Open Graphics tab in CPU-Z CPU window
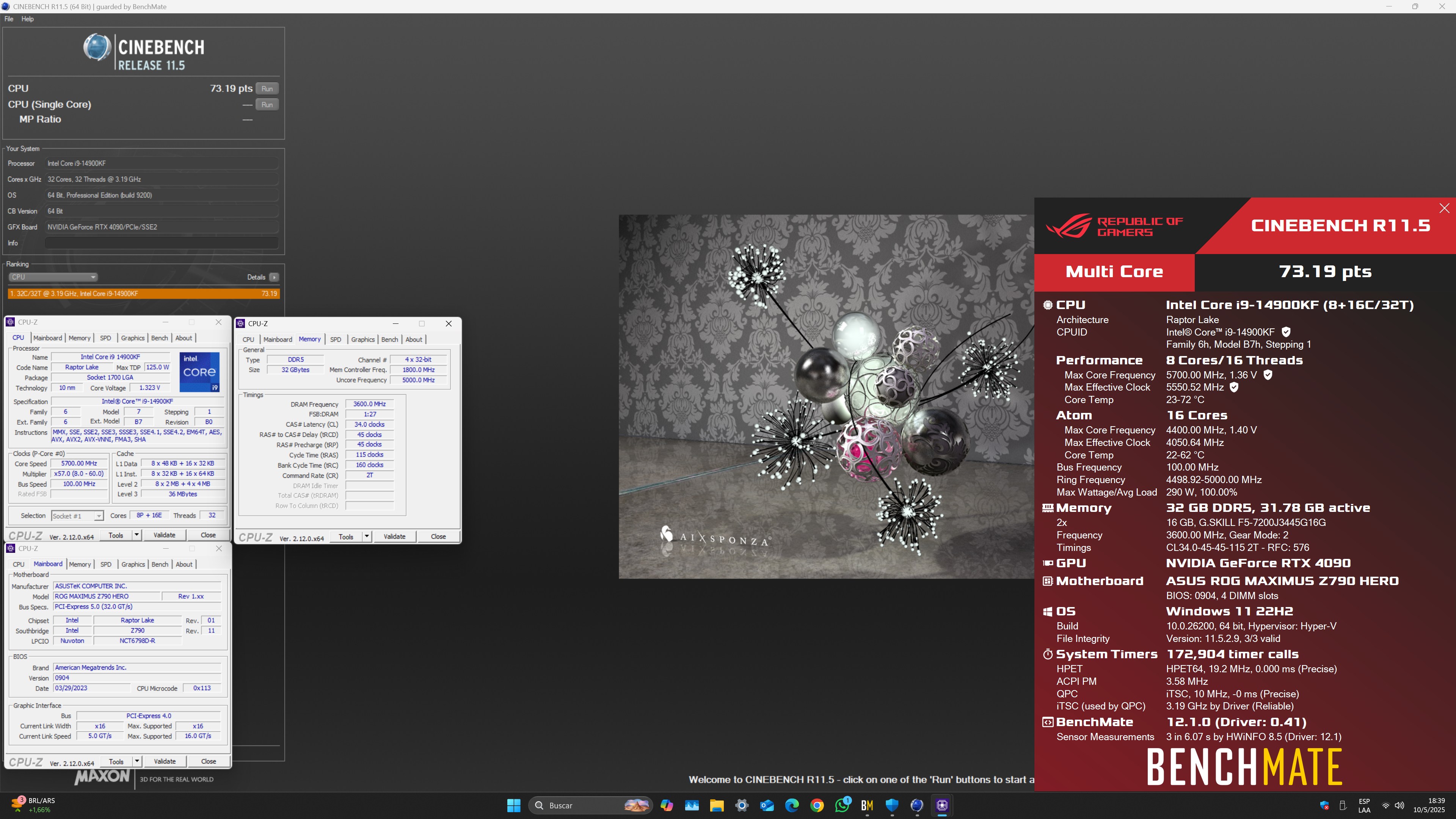The image size is (1456, 819). pos(133,338)
